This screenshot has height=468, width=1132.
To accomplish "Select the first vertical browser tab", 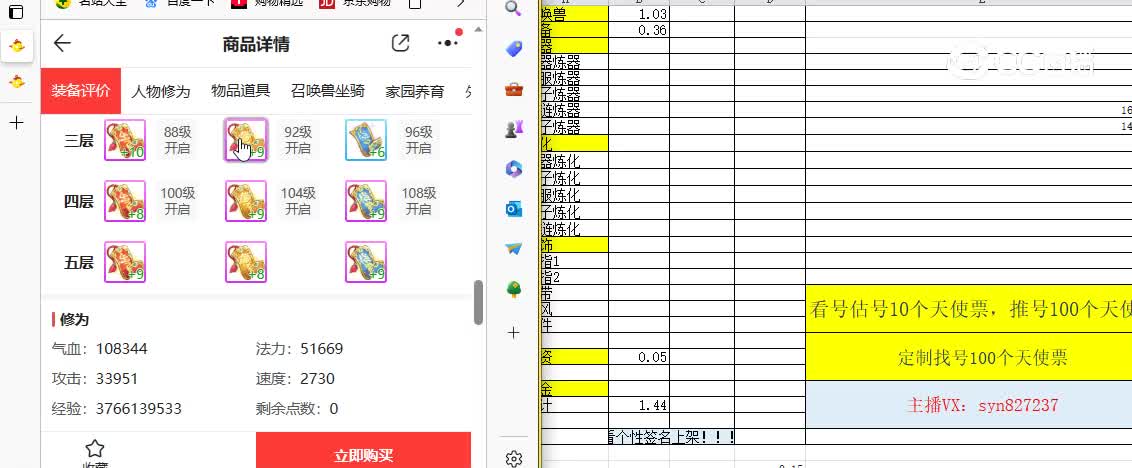I will [x=17, y=46].
